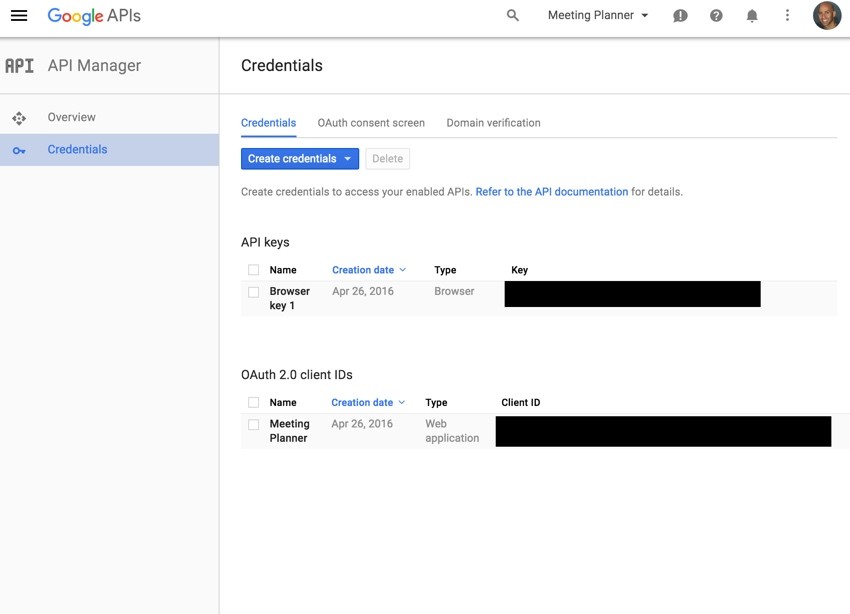This screenshot has width=850, height=614.
Task: Open the three-dot more options menu
Action: (787, 15)
